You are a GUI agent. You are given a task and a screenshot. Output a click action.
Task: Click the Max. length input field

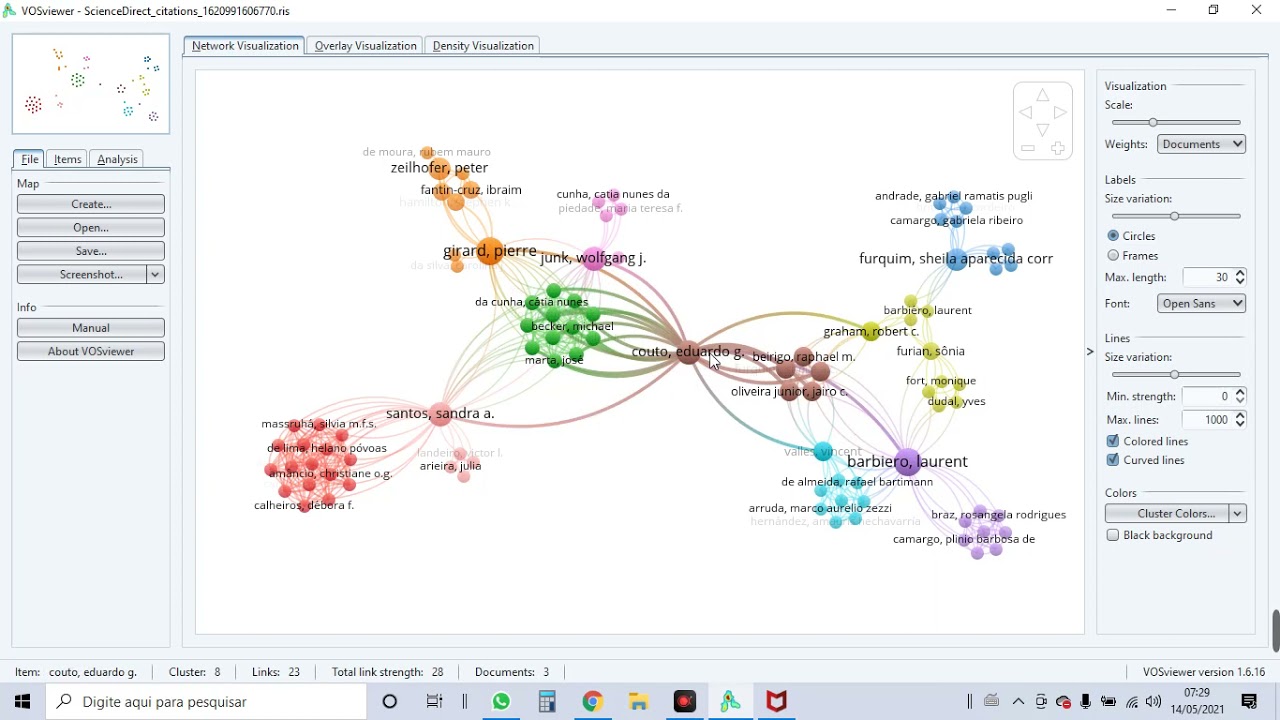pos(1208,277)
